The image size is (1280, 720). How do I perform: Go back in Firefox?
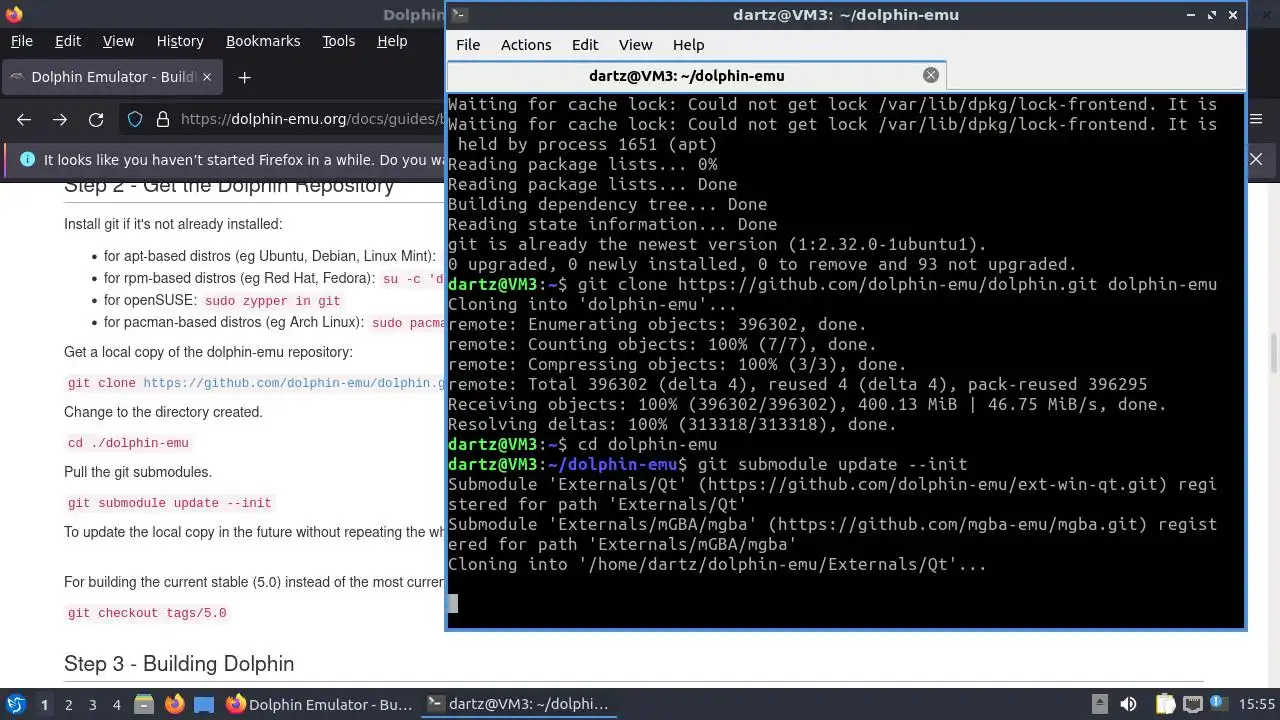coord(24,120)
